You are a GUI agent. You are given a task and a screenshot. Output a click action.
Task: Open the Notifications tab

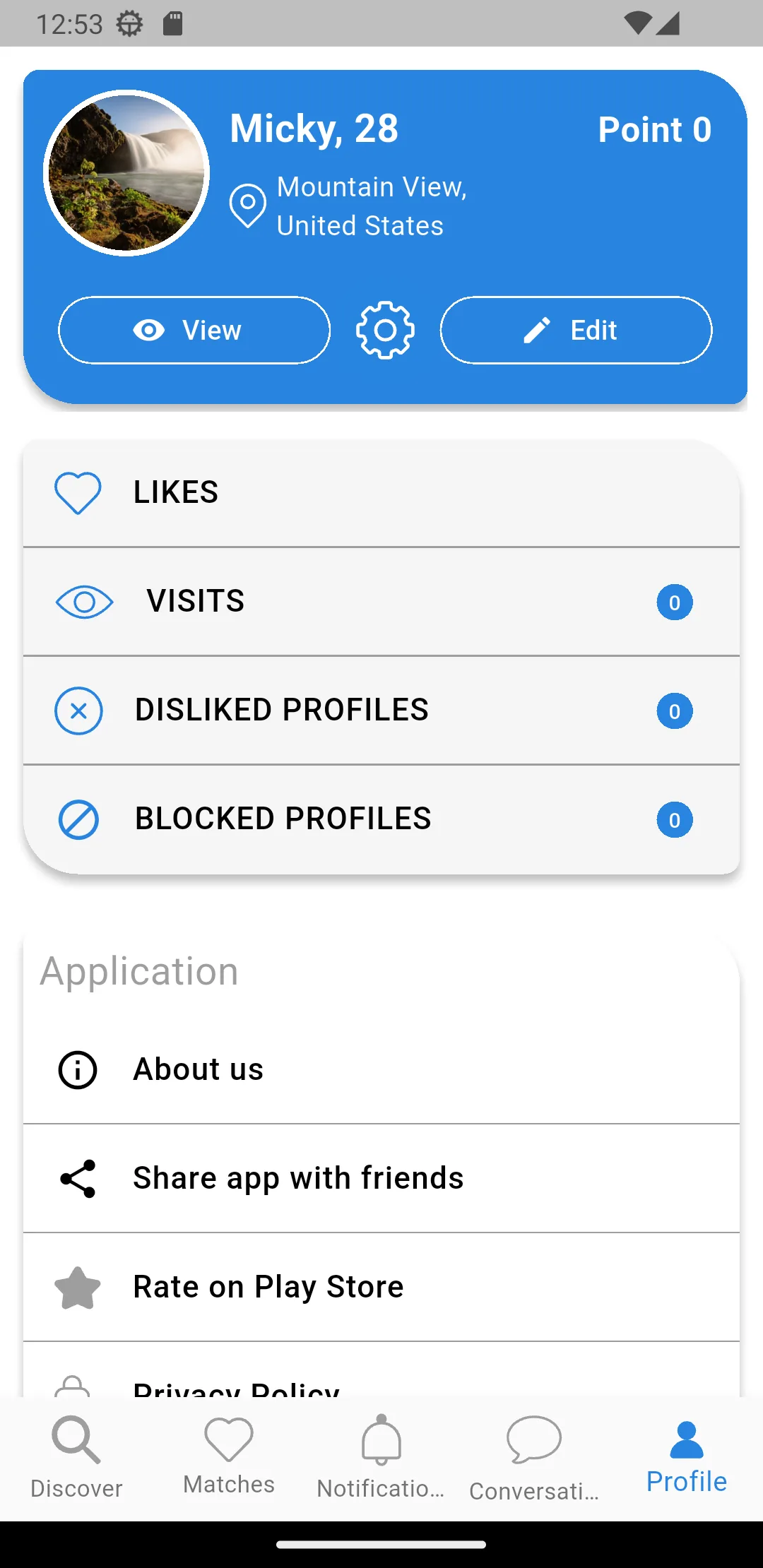click(381, 1458)
